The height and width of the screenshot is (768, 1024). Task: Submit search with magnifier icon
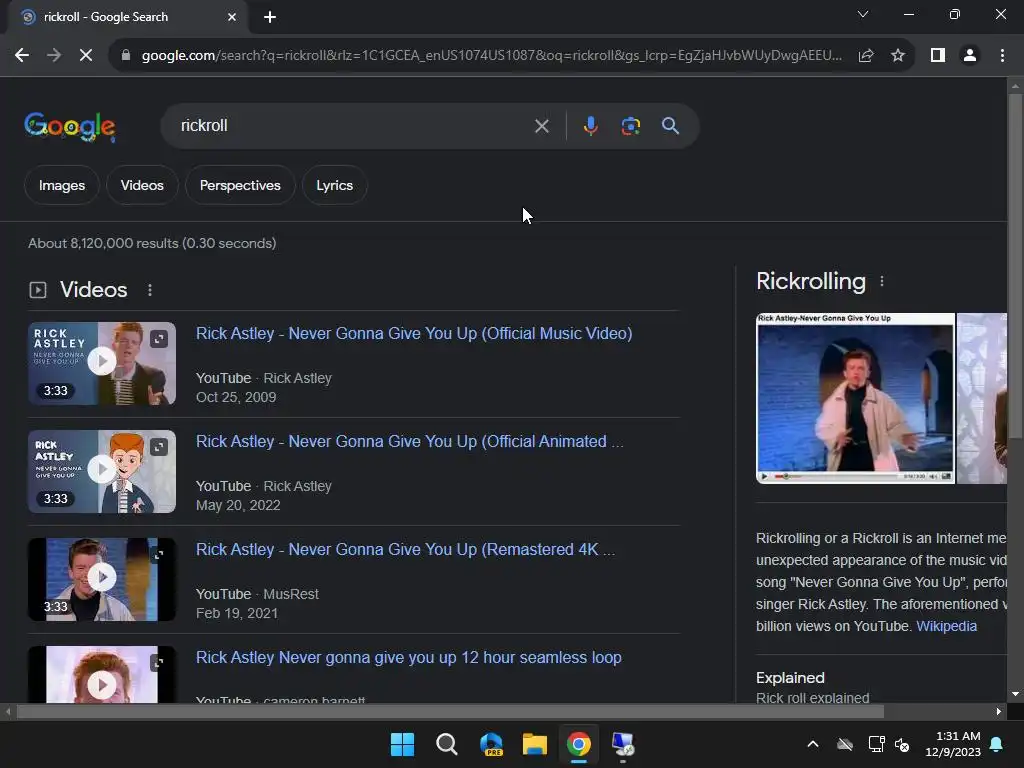tap(670, 125)
